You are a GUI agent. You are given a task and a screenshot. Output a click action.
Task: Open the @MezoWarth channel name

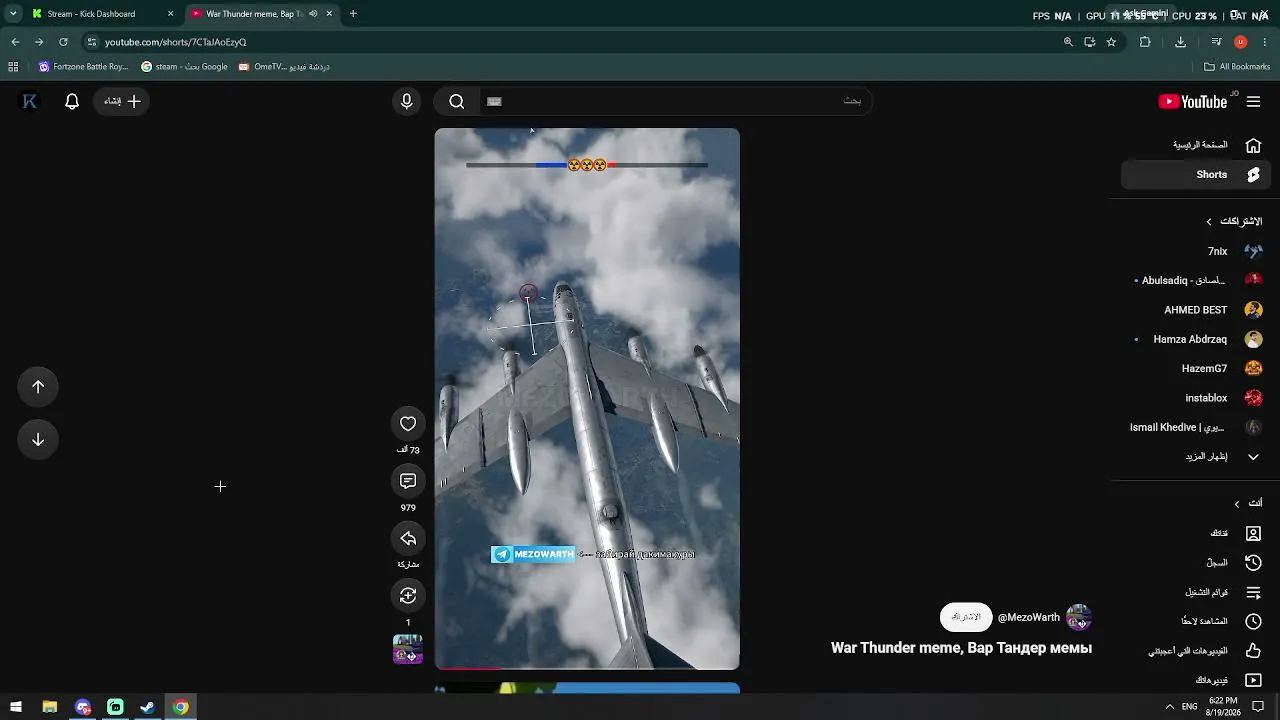coord(1029,618)
